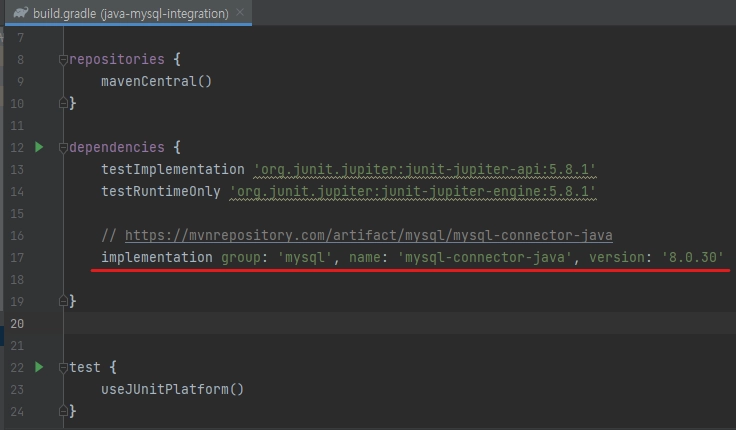
Task: Run the dependencies block with green arrow
Action: [39, 147]
